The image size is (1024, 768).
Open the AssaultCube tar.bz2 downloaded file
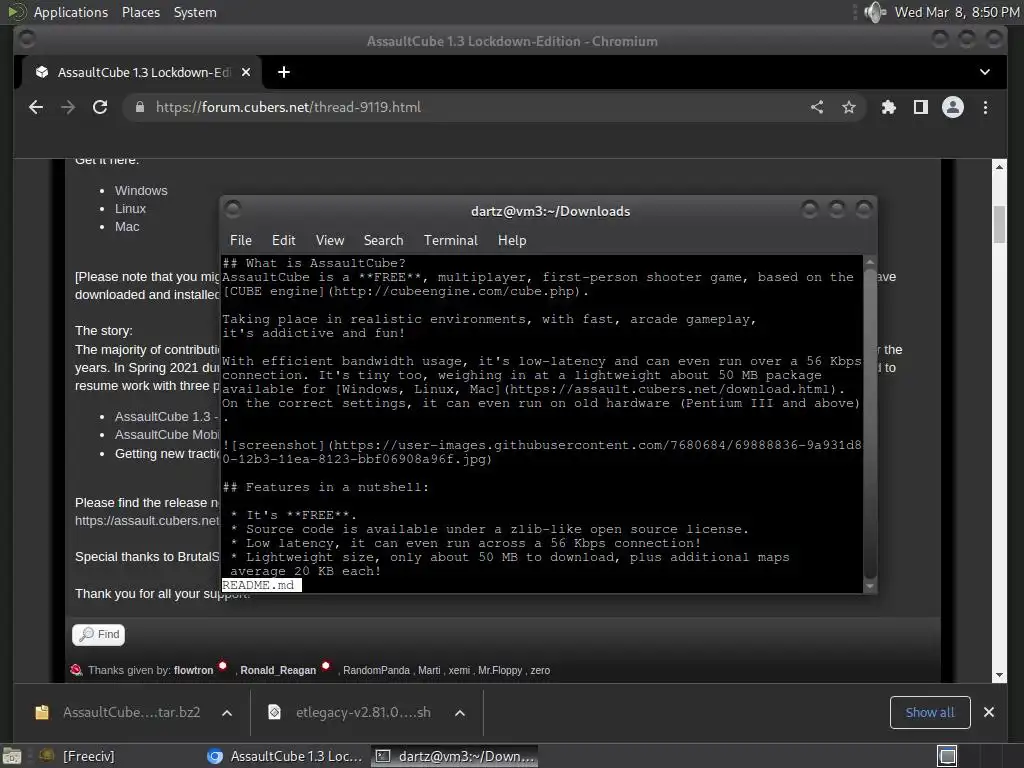point(118,712)
